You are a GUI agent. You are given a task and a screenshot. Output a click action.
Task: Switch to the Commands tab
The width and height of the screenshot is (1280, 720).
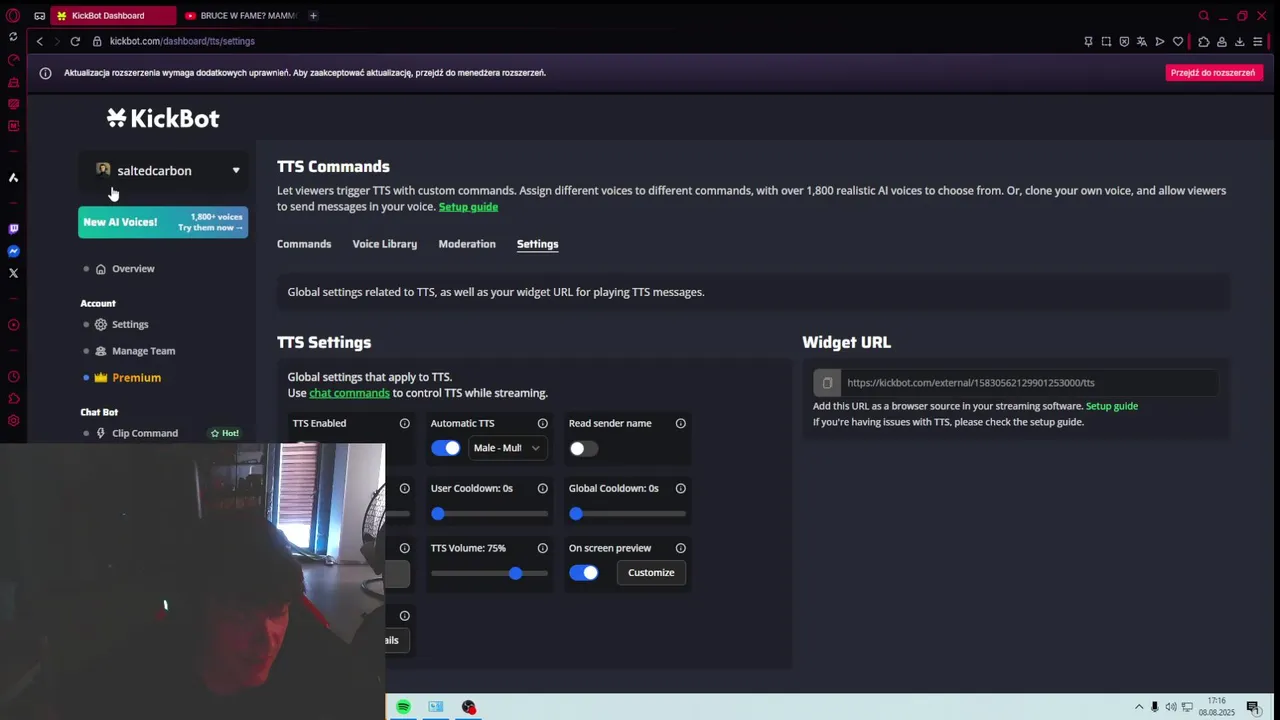(304, 244)
